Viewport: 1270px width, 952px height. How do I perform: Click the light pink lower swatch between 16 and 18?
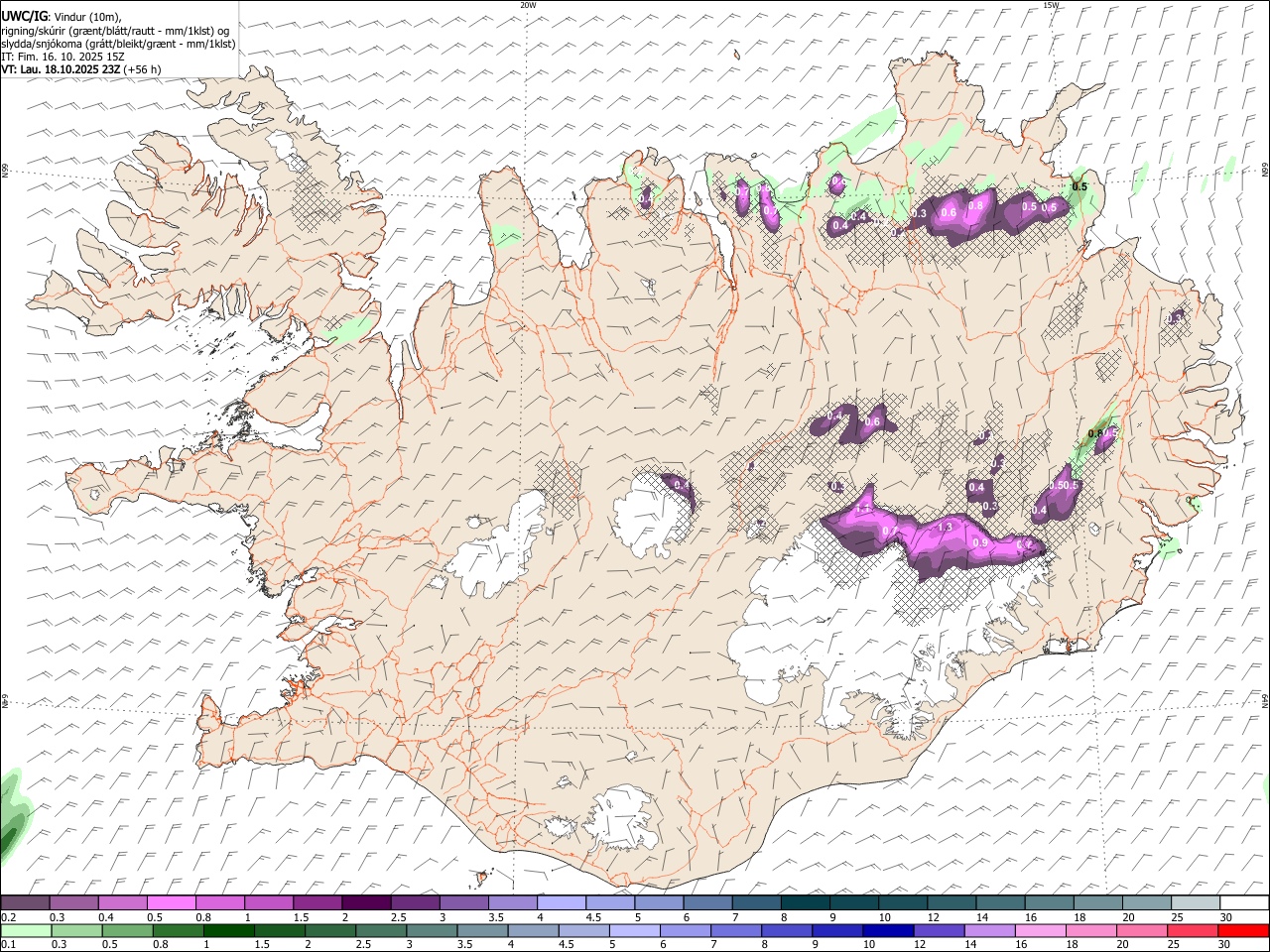click(x=1041, y=930)
